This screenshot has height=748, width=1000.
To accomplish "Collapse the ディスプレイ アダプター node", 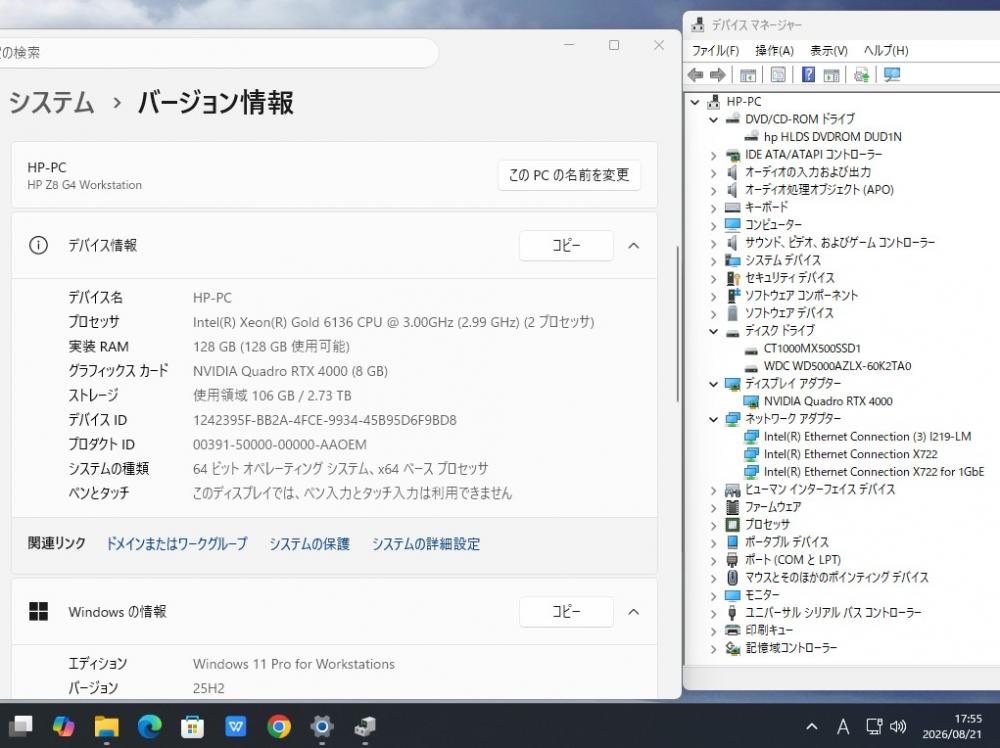I will pos(714,384).
